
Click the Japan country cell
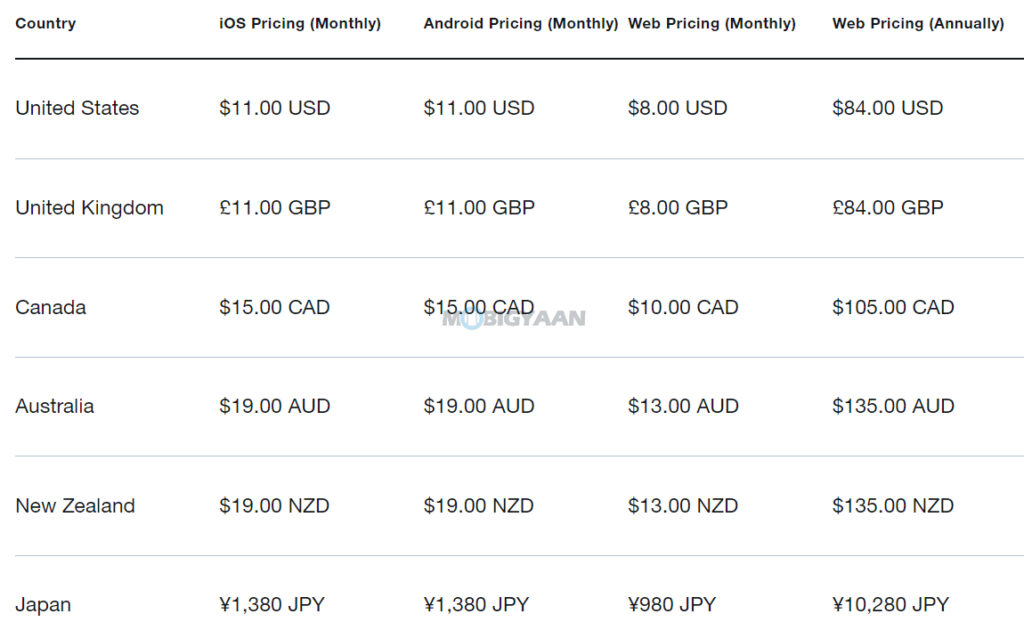coord(43,605)
